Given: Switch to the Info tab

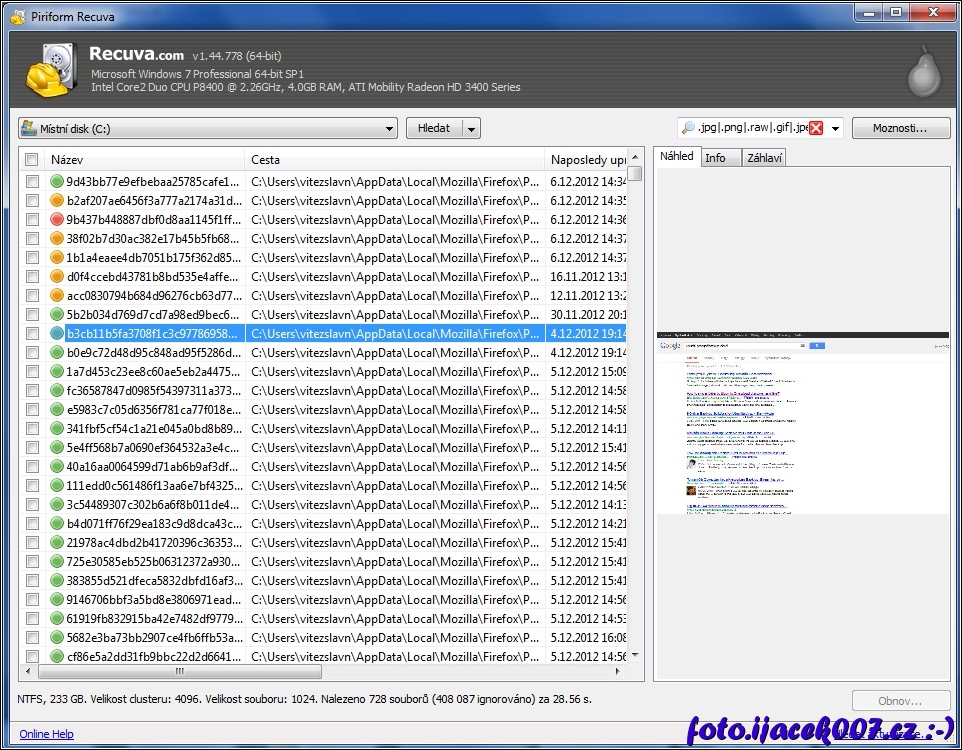Looking at the screenshot, I should point(716,158).
